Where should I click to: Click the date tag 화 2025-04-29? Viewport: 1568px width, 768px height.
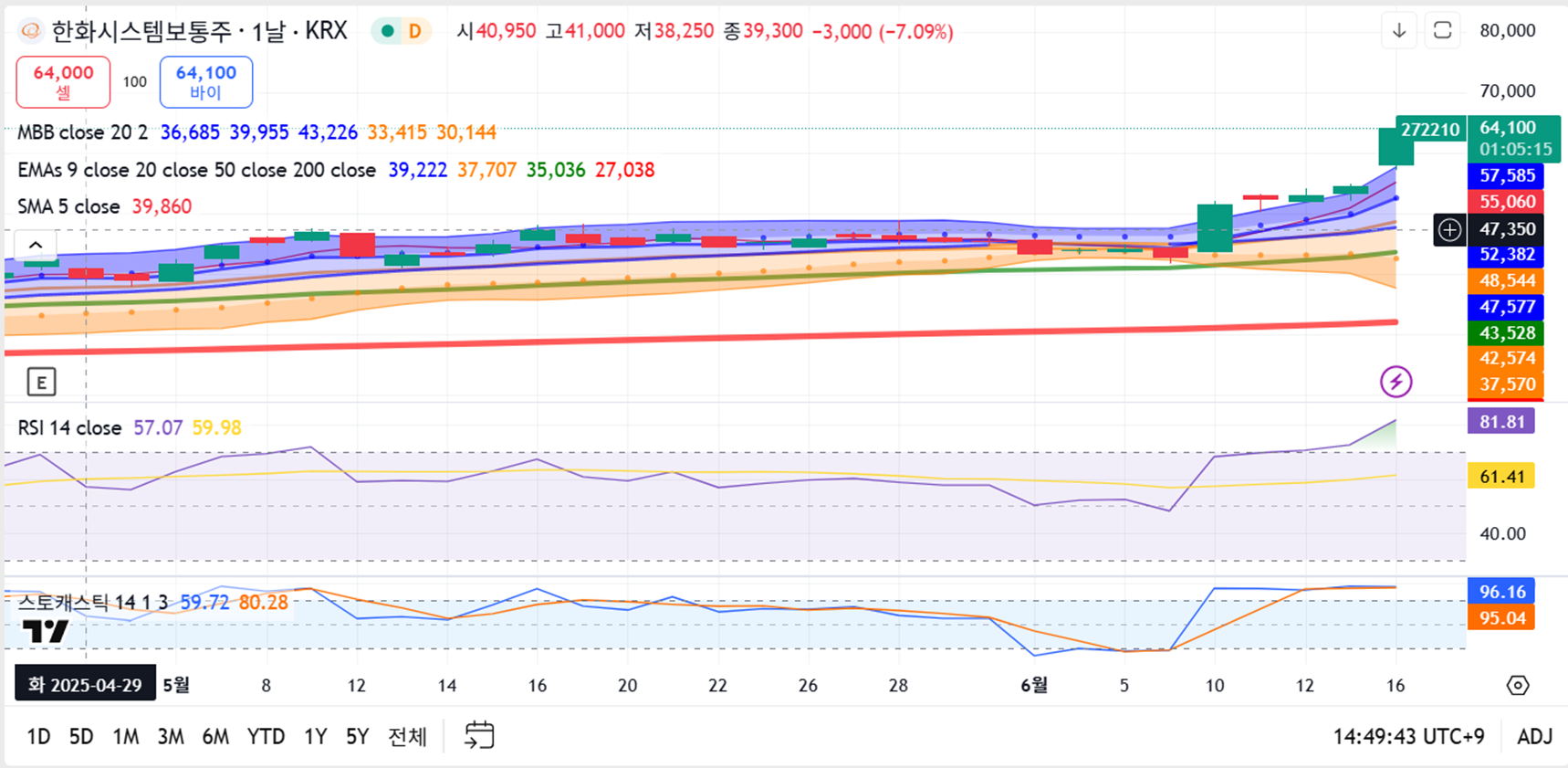(85, 685)
